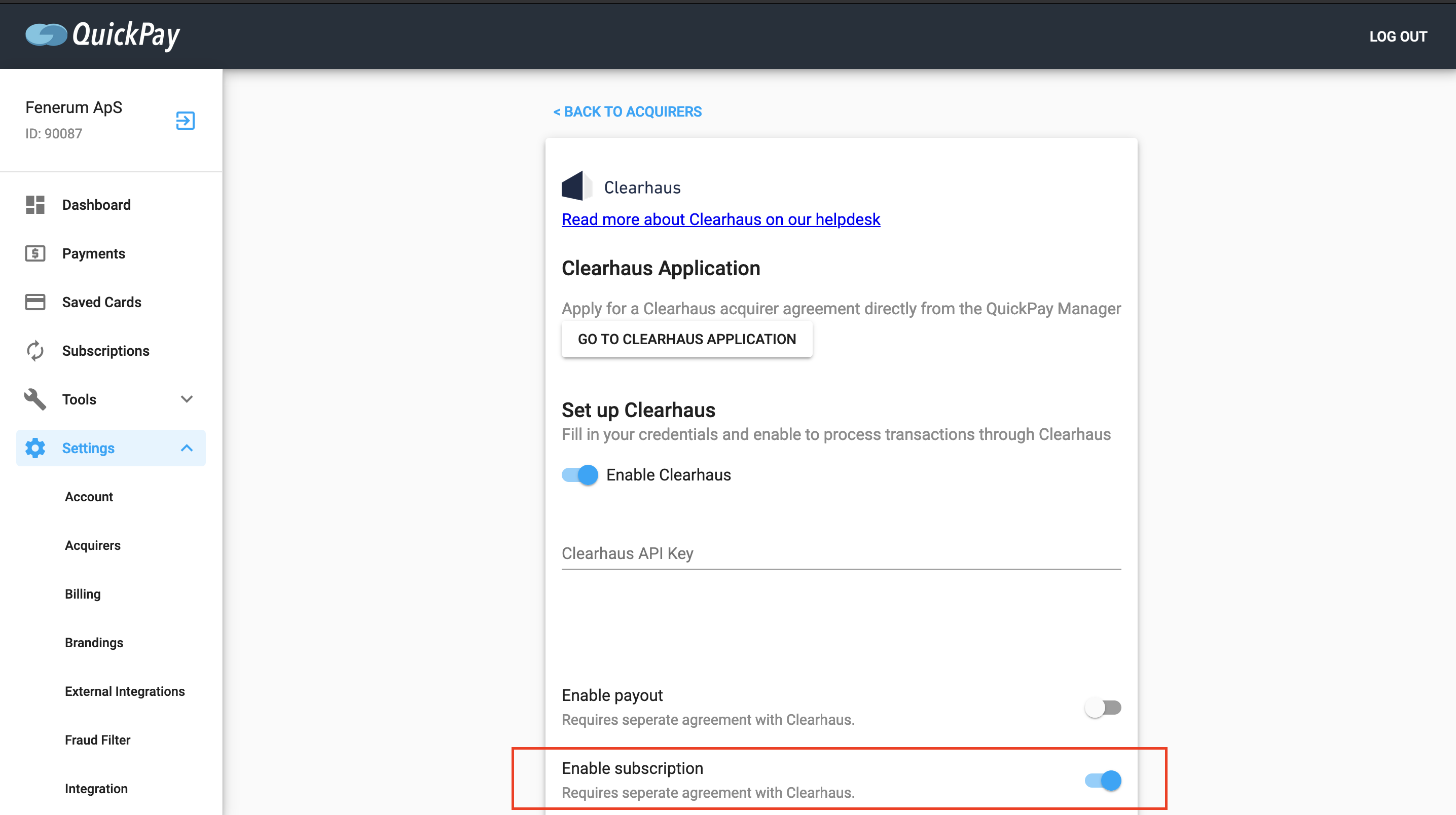Toggle the Enable Clearhaus switch
Screen dimensions: 1456x815
pyautogui.click(x=579, y=475)
